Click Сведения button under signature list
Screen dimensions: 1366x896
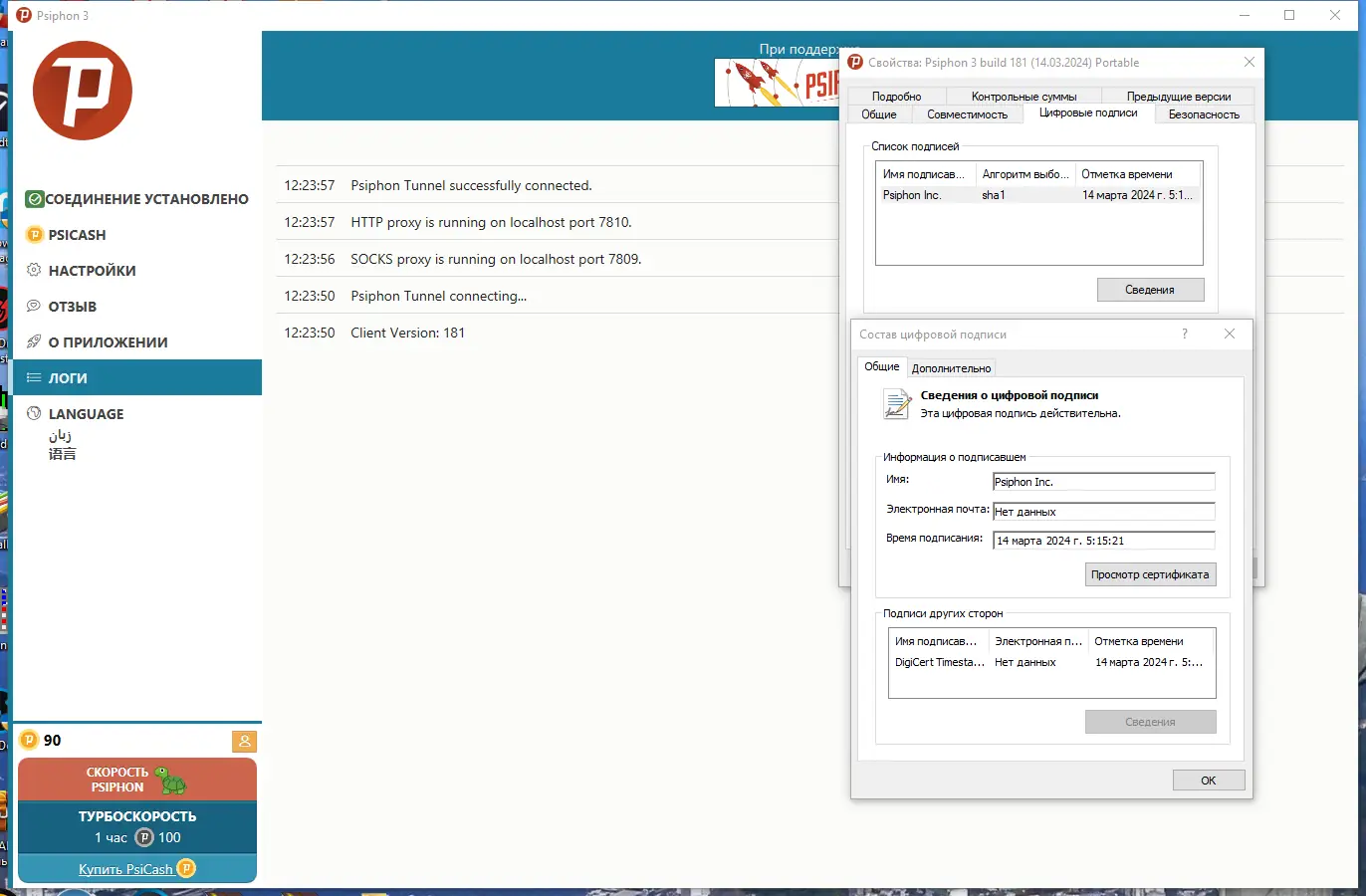(x=1150, y=290)
